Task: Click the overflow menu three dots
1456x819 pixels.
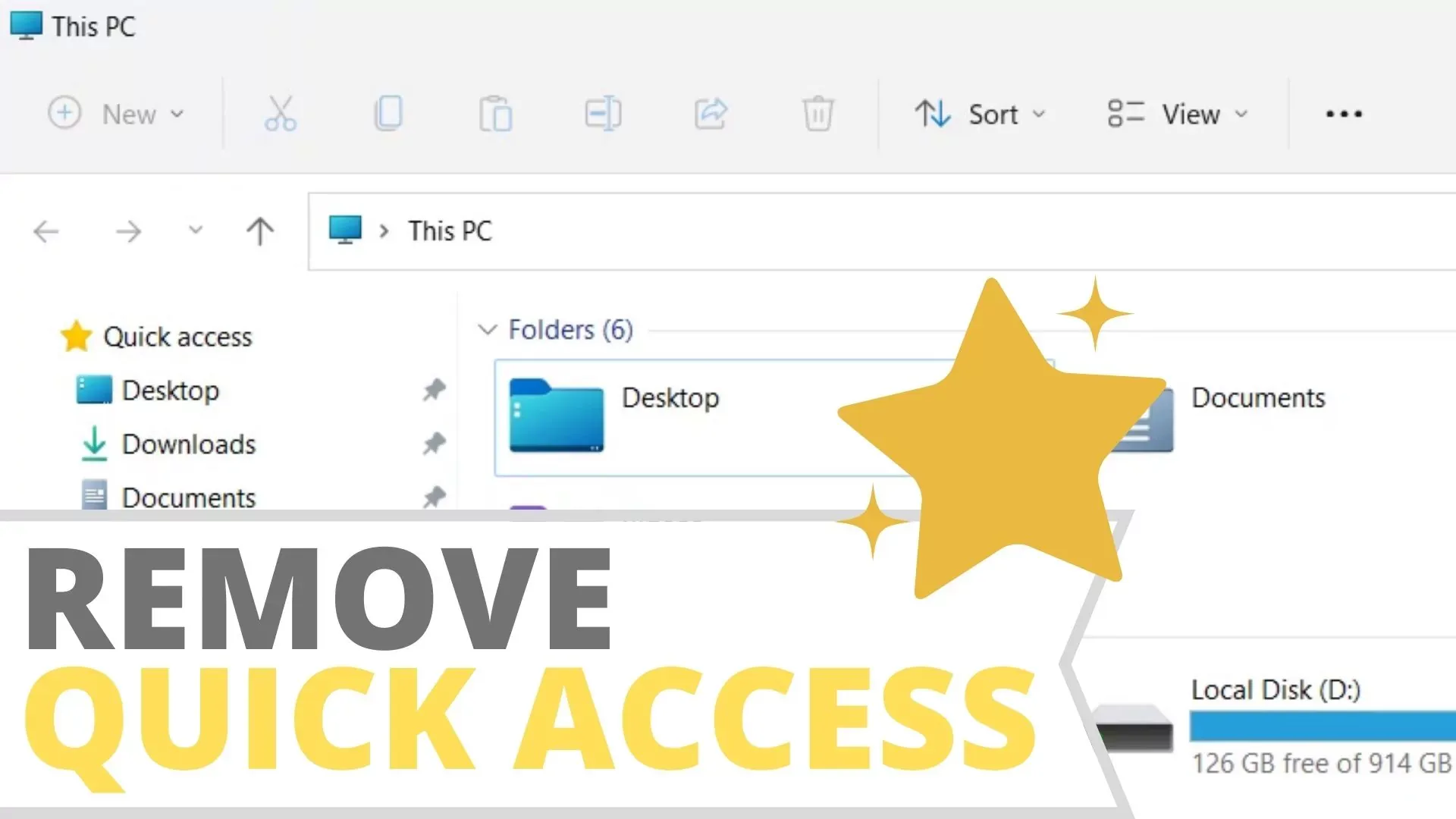Action: pyautogui.click(x=1343, y=113)
